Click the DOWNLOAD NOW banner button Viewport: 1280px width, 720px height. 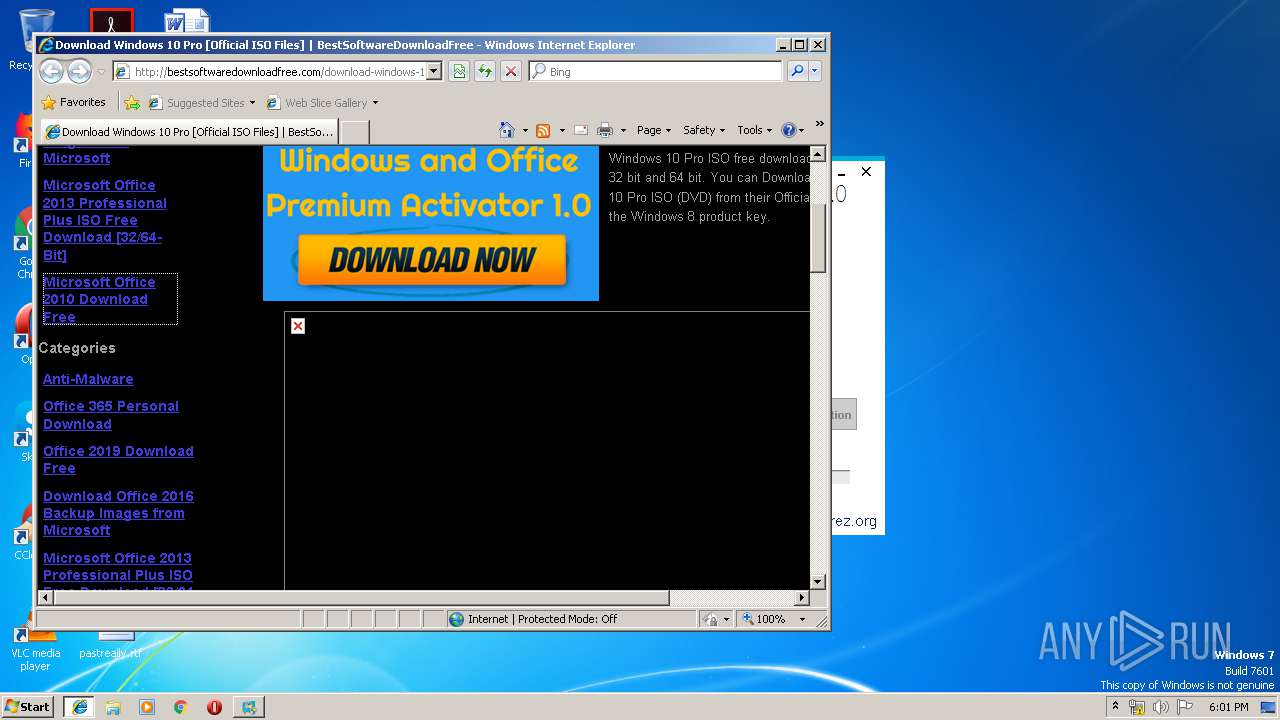(x=432, y=260)
